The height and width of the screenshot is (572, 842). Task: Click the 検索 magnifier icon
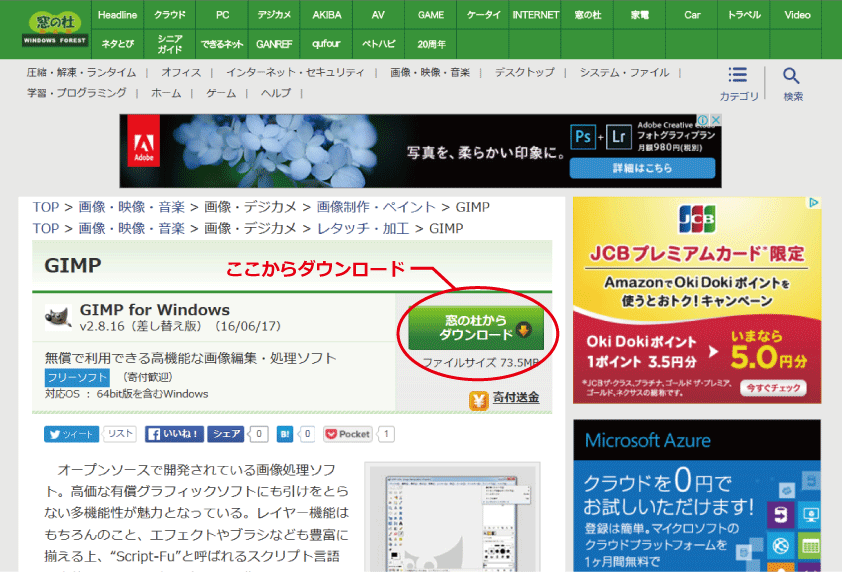pyautogui.click(x=792, y=75)
